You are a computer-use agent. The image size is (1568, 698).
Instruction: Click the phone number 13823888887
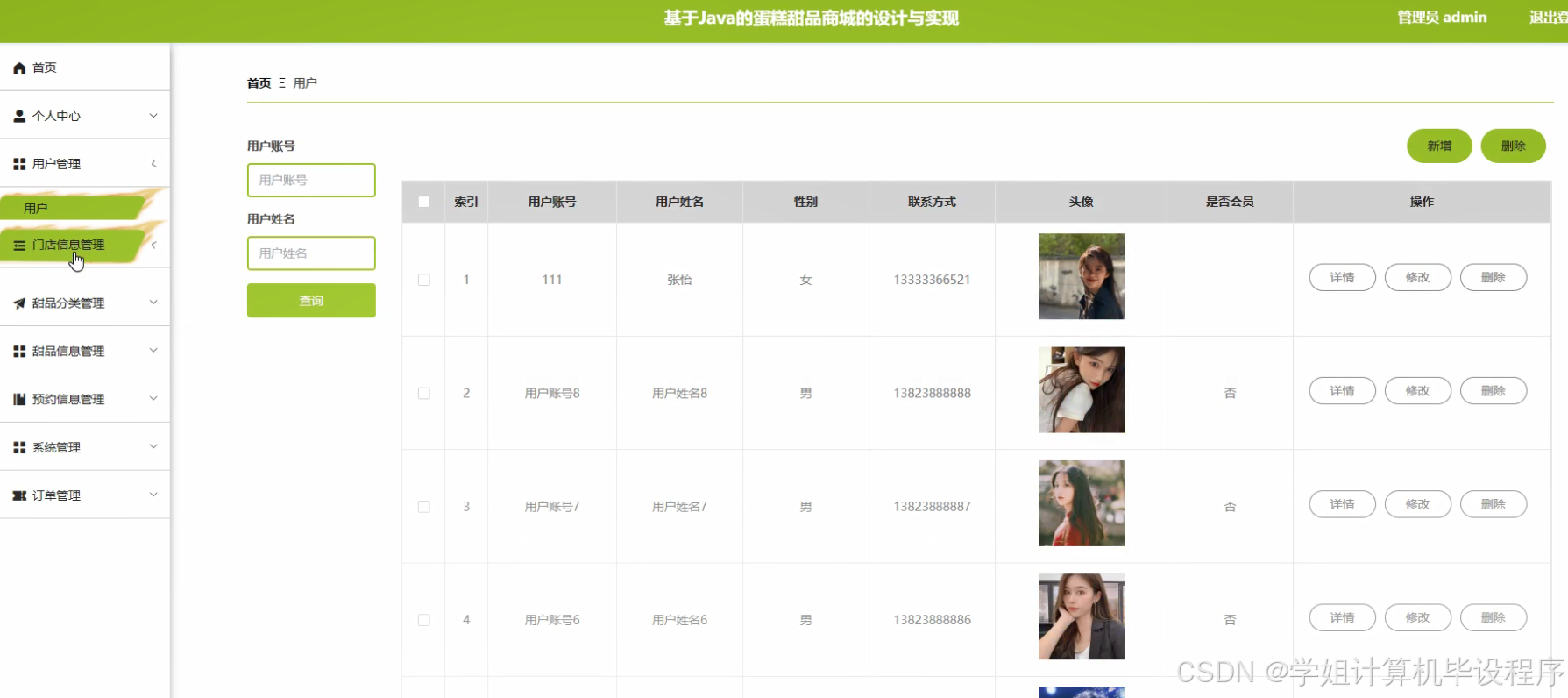[x=932, y=507]
